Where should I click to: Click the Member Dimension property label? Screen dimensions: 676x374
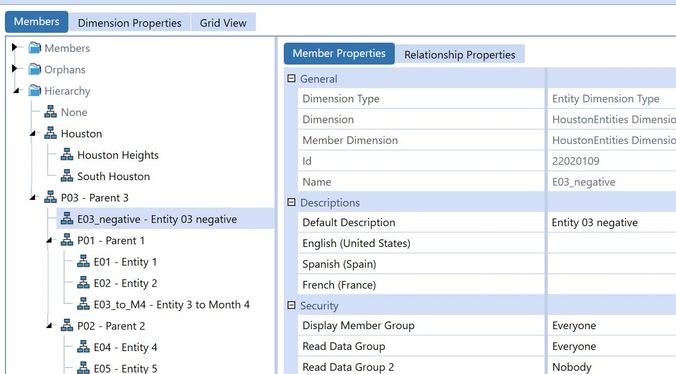pos(350,140)
